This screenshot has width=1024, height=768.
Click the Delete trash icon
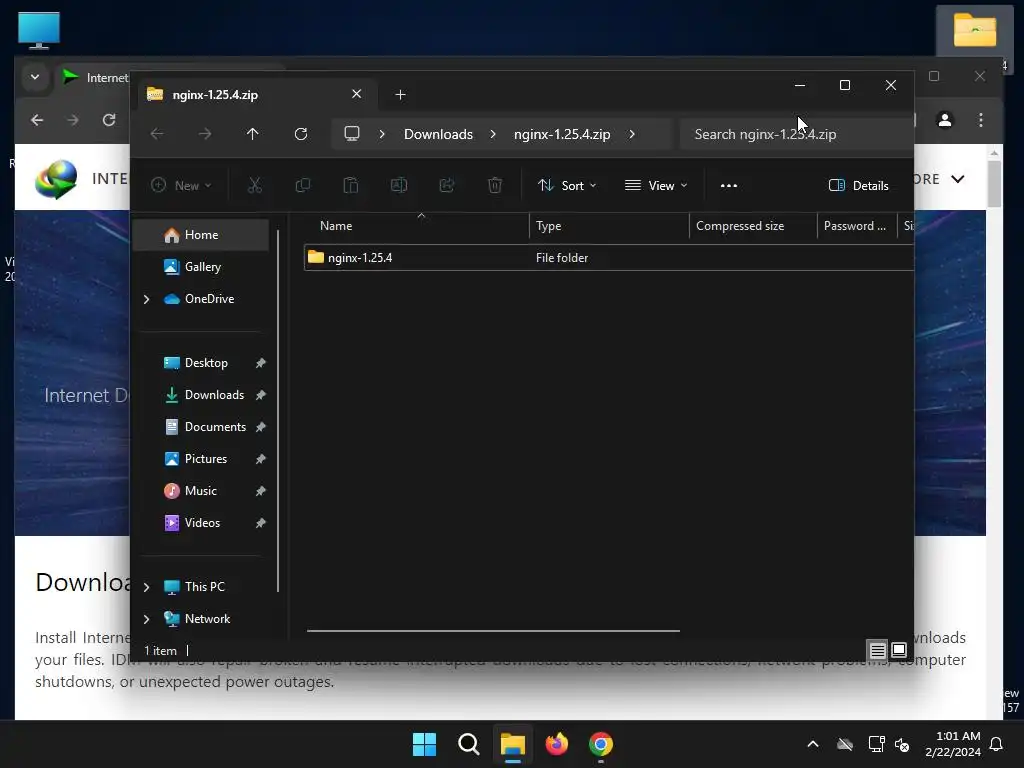[495, 185]
